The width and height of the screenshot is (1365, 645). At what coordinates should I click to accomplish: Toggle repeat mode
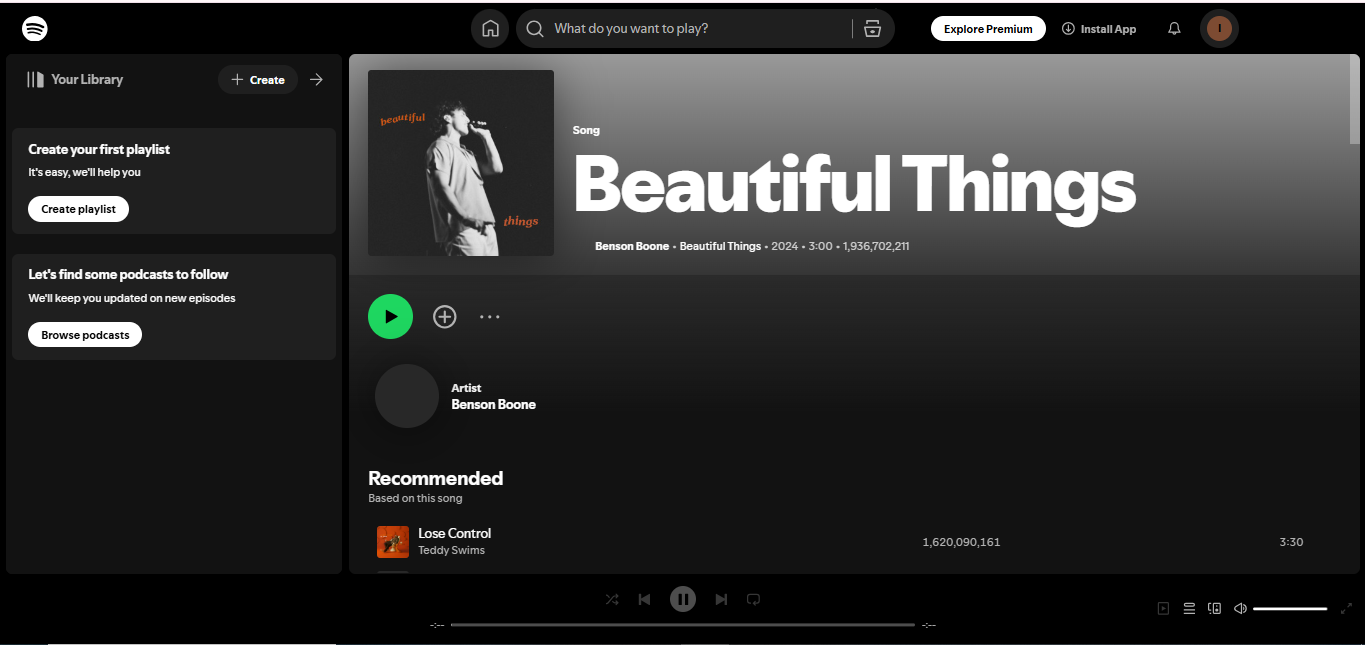pos(753,599)
